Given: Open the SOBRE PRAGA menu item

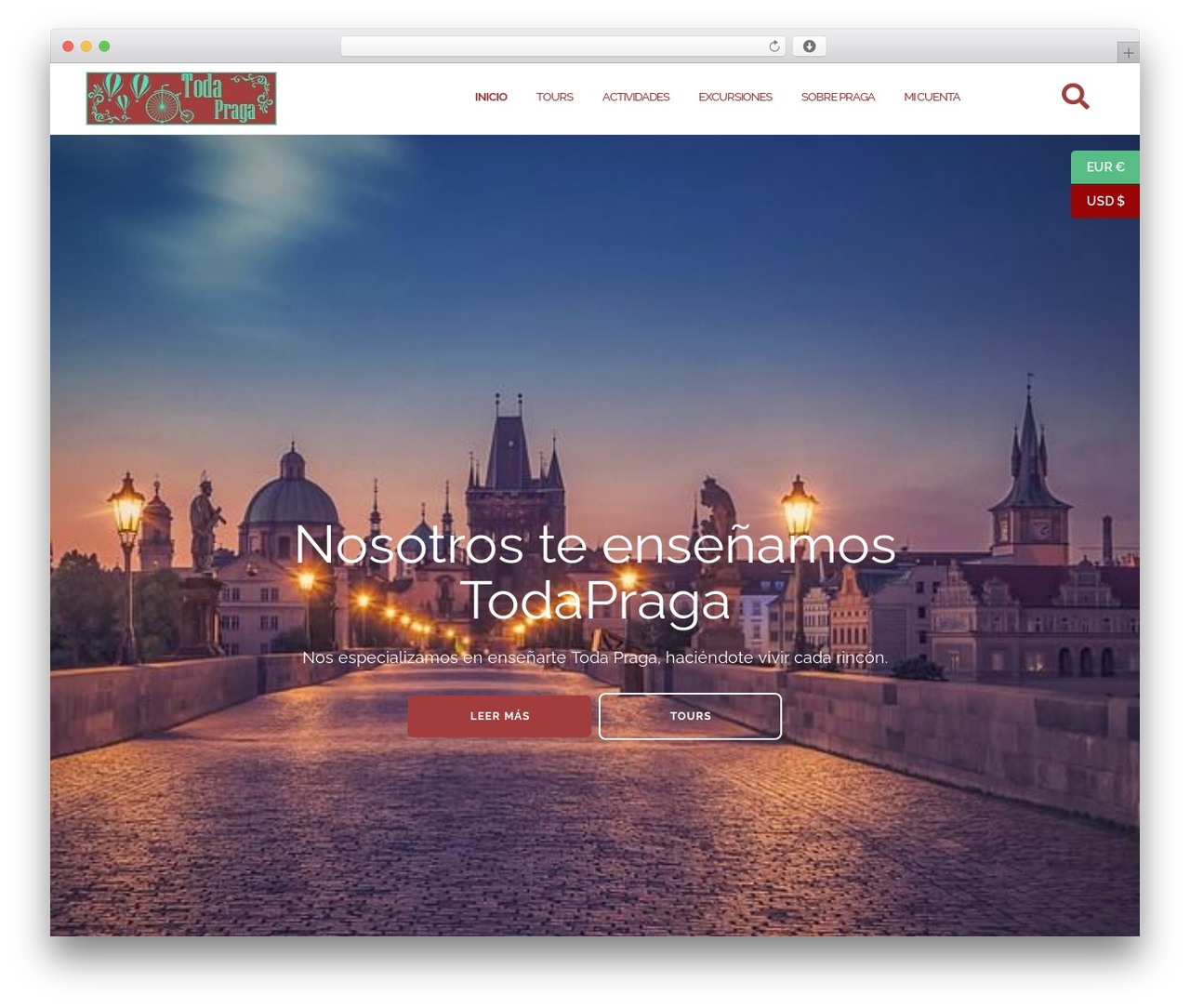Looking at the screenshot, I should pyautogui.click(x=838, y=97).
